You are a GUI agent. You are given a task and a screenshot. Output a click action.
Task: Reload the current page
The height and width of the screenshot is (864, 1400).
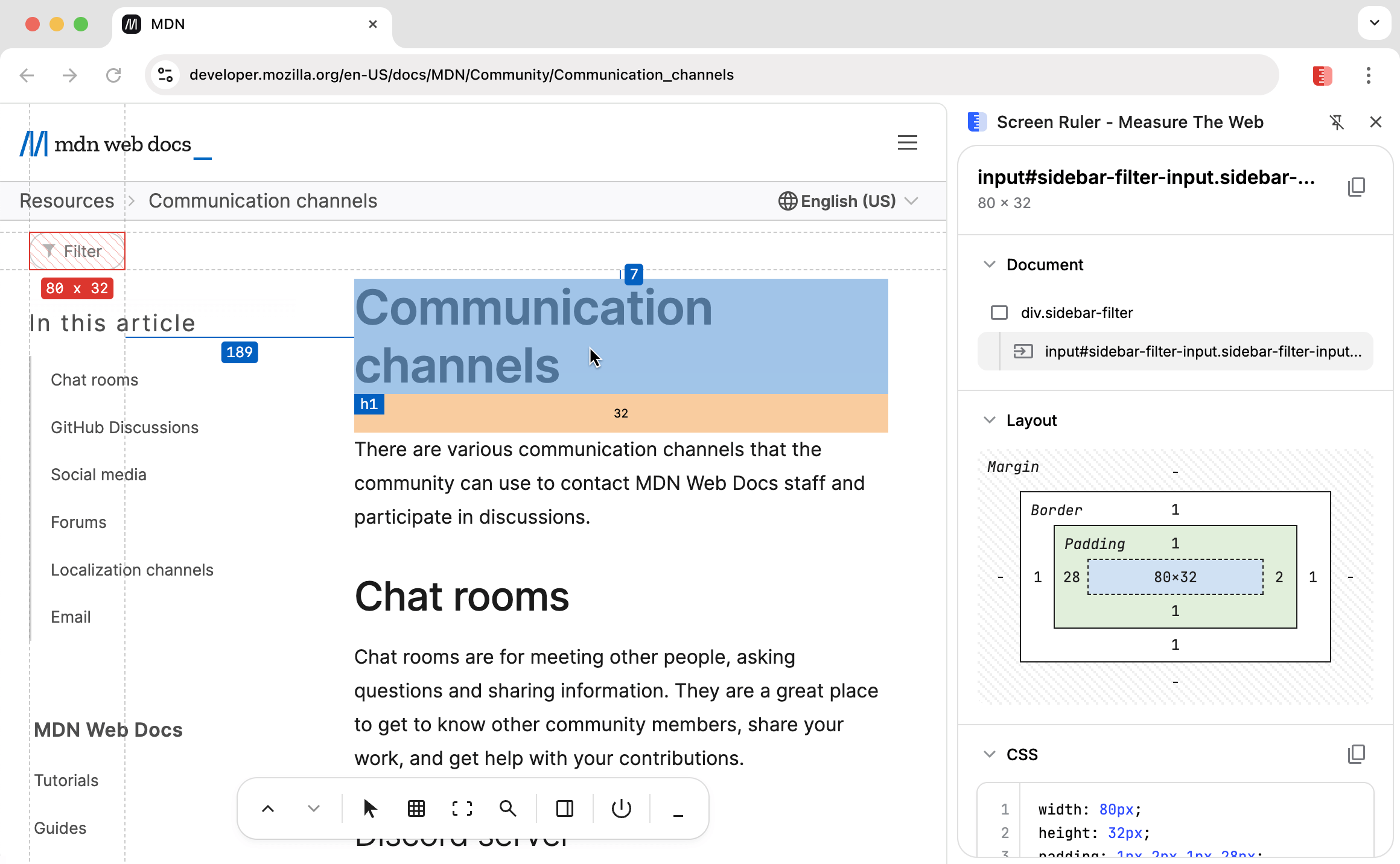pyautogui.click(x=113, y=75)
